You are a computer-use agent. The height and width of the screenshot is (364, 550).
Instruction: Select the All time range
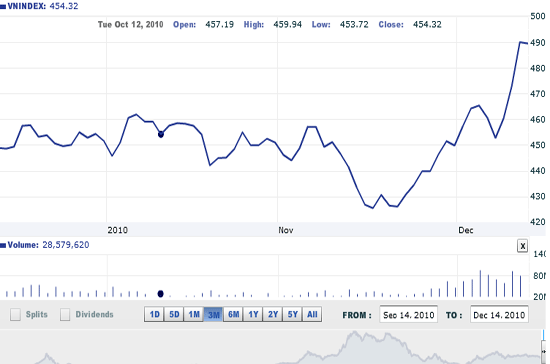[x=312, y=314]
